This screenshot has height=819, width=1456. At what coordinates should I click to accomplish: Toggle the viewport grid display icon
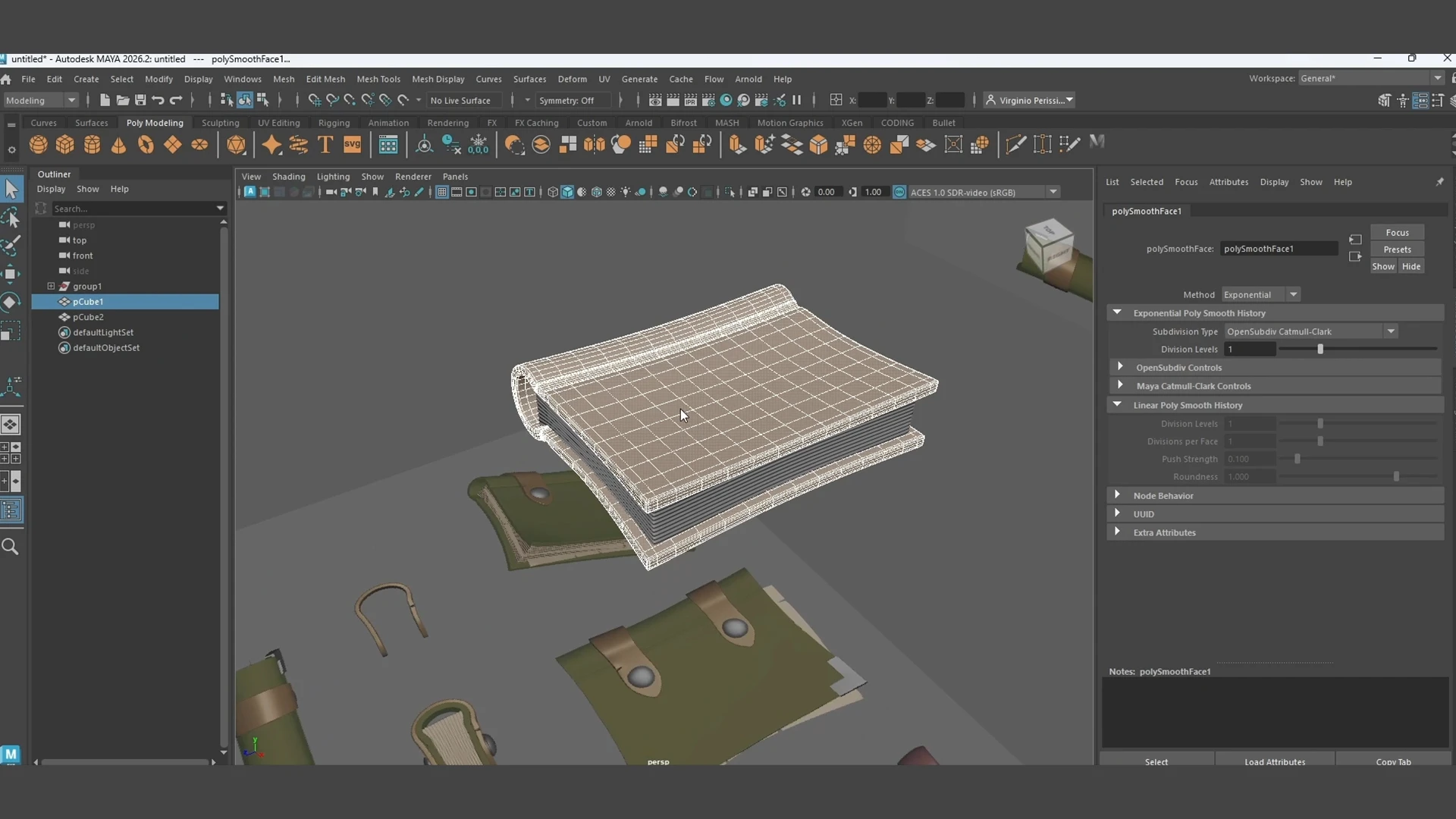pos(441,192)
